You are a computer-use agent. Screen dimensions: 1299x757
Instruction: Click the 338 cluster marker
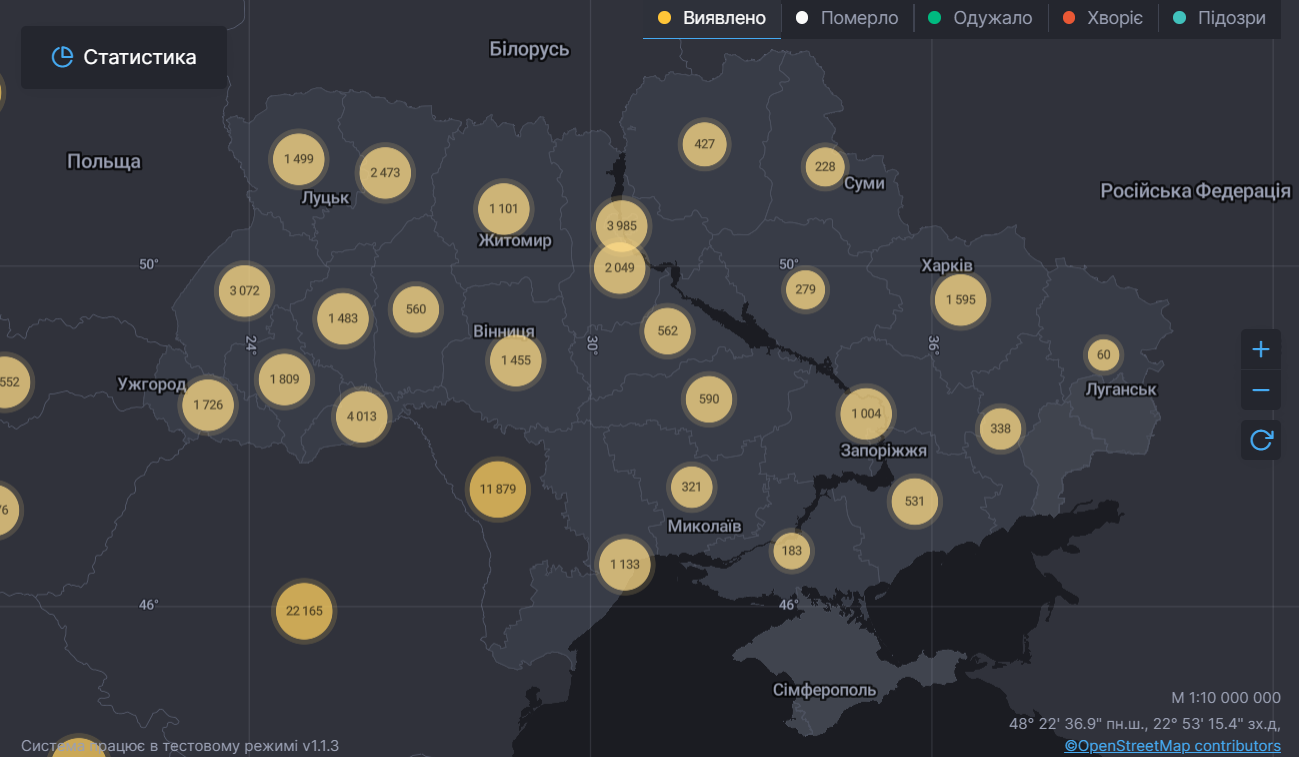(1001, 428)
